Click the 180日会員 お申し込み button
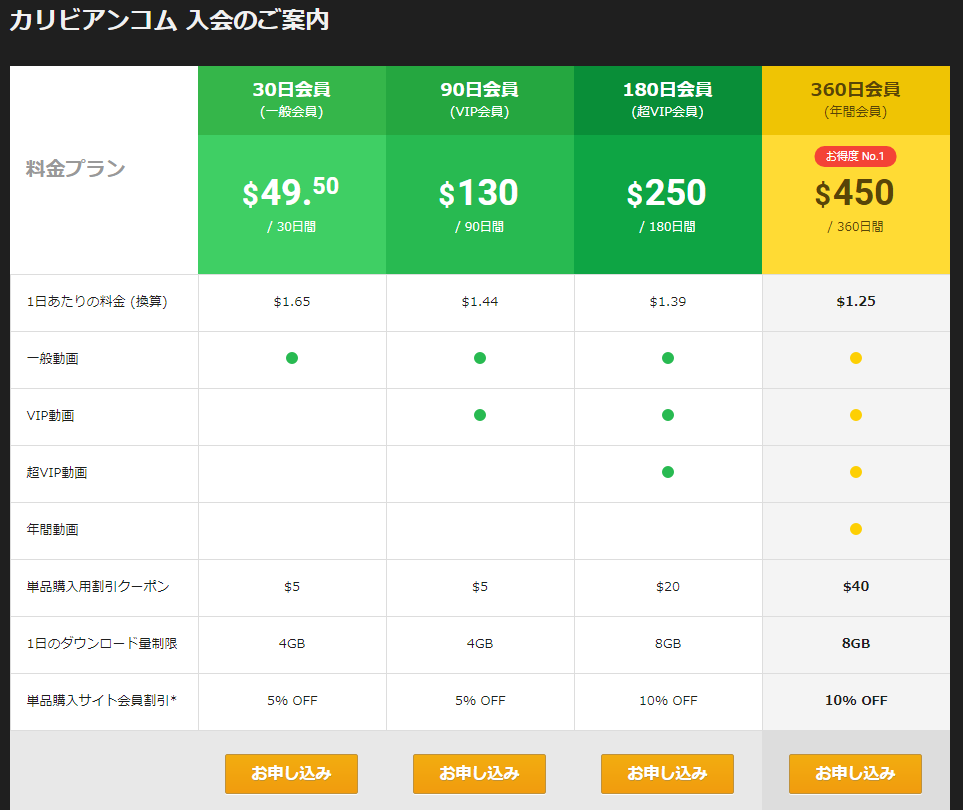Image resolution: width=963 pixels, height=810 pixels. click(x=667, y=773)
